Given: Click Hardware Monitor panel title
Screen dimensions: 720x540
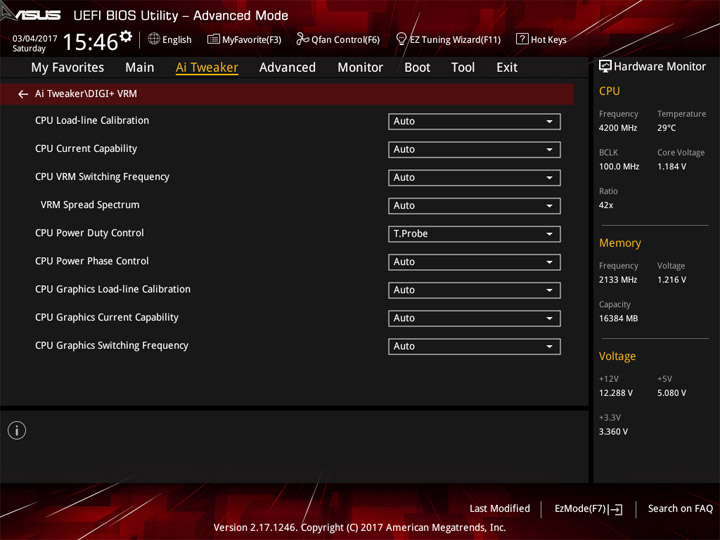Looking at the screenshot, I should pyautogui.click(x=660, y=67).
